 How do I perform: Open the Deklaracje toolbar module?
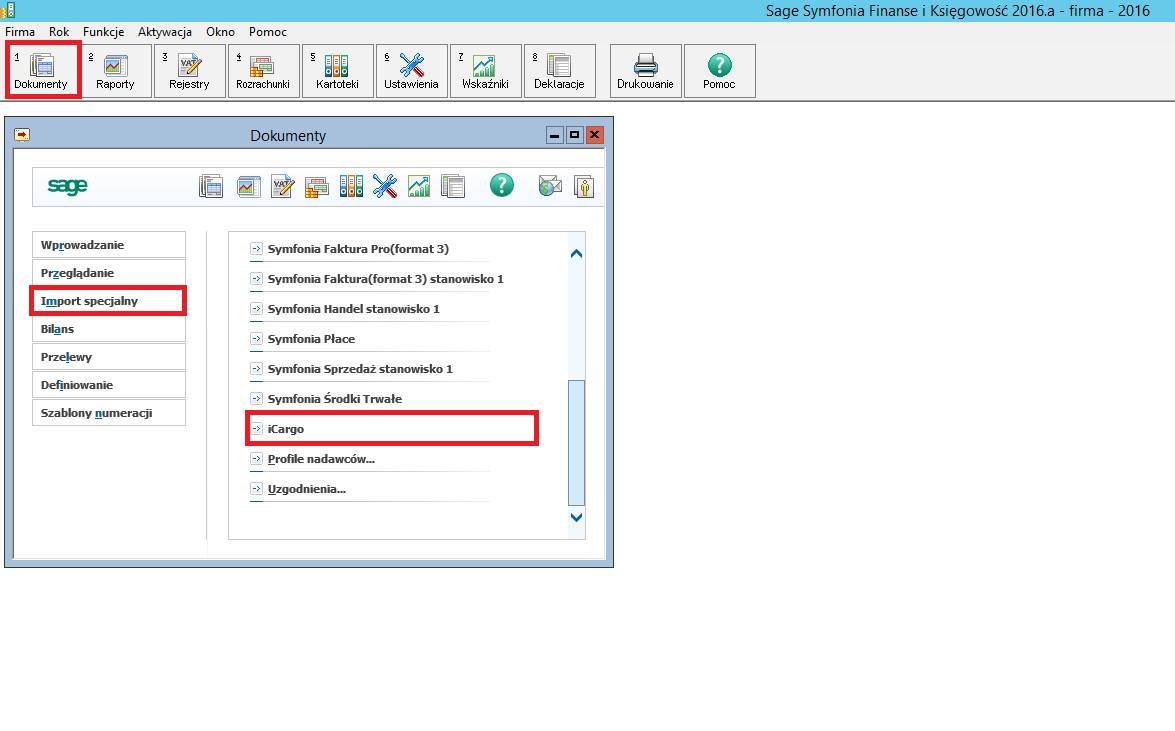click(x=559, y=71)
